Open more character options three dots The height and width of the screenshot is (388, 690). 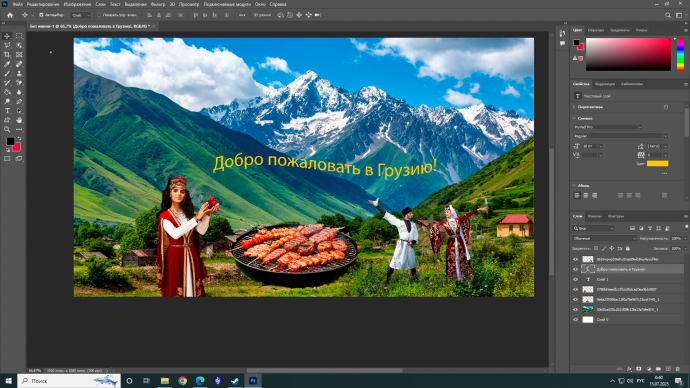coord(664,174)
